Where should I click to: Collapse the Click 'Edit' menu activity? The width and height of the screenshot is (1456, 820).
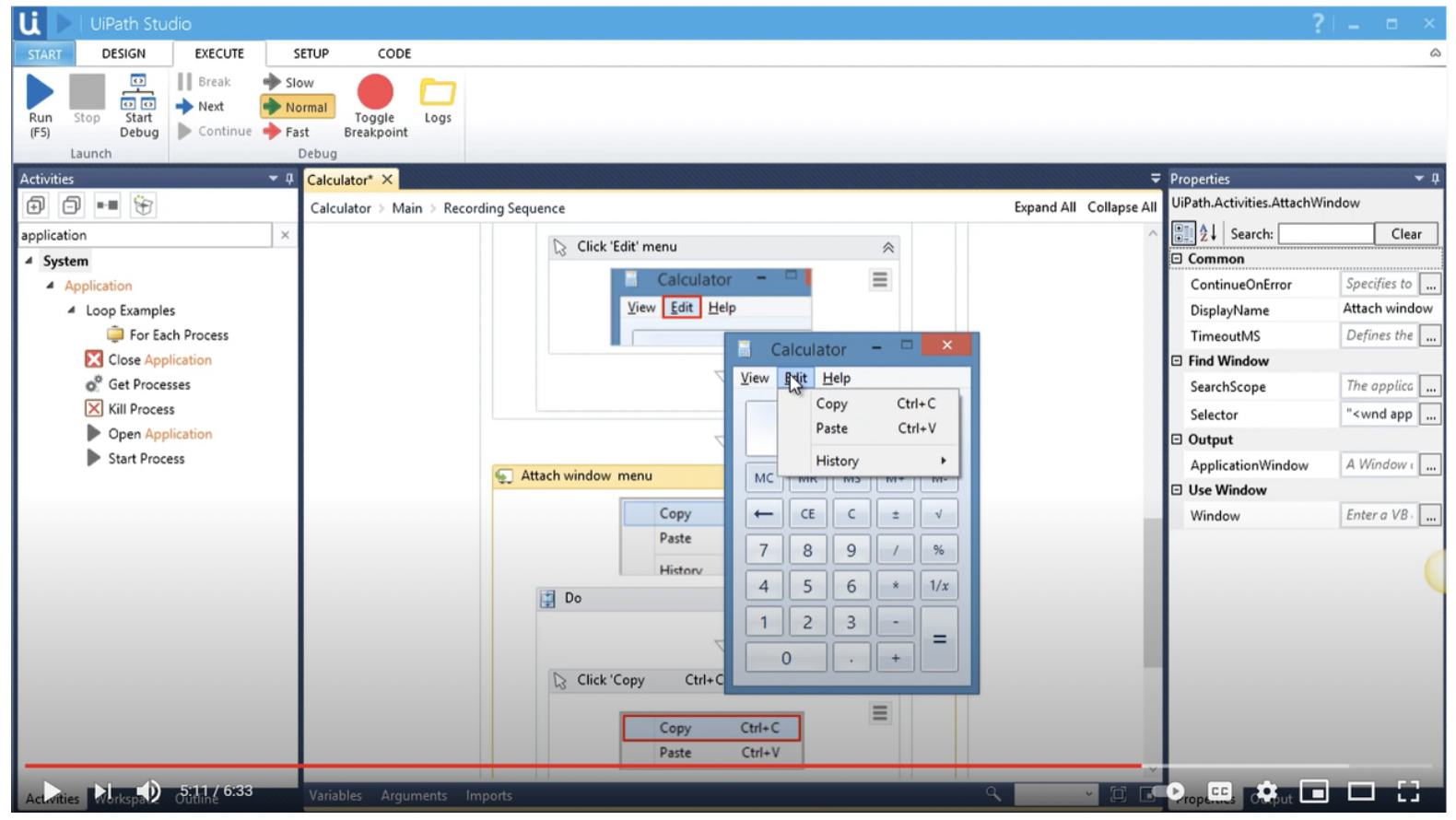point(887,247)
